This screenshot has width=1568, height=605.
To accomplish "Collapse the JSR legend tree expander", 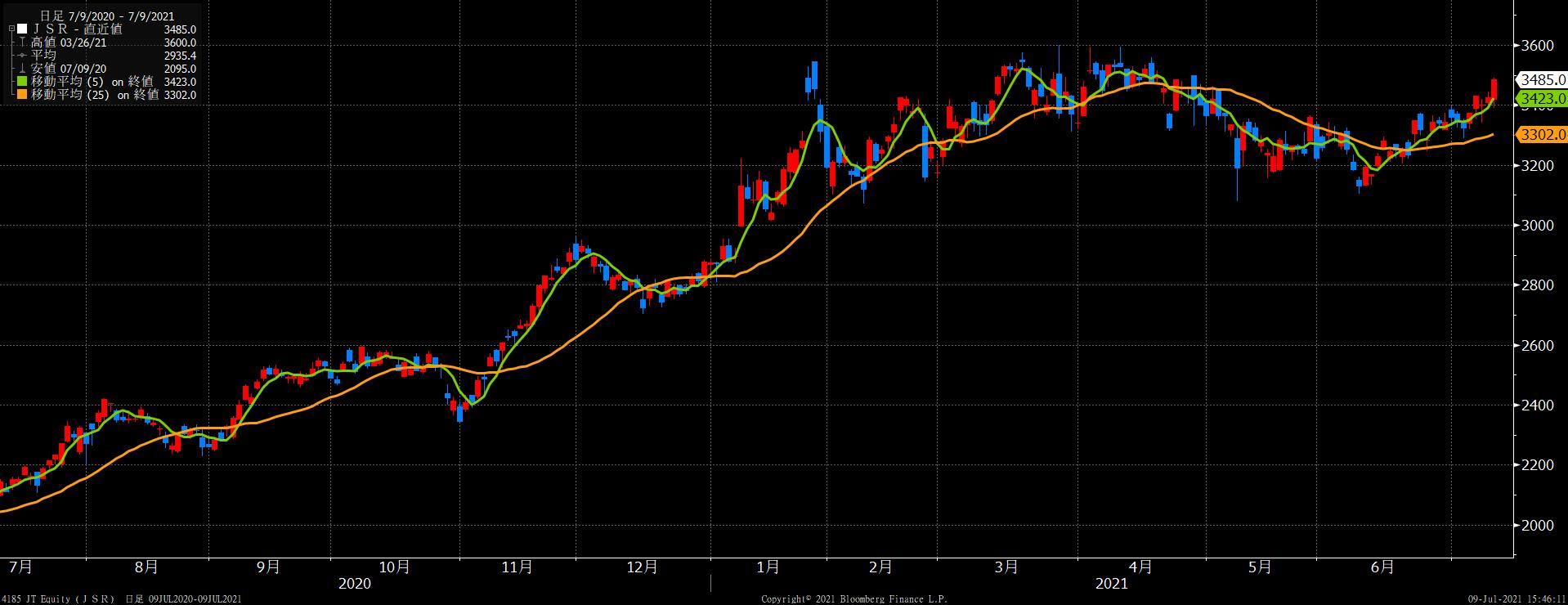I will point(11,29).
